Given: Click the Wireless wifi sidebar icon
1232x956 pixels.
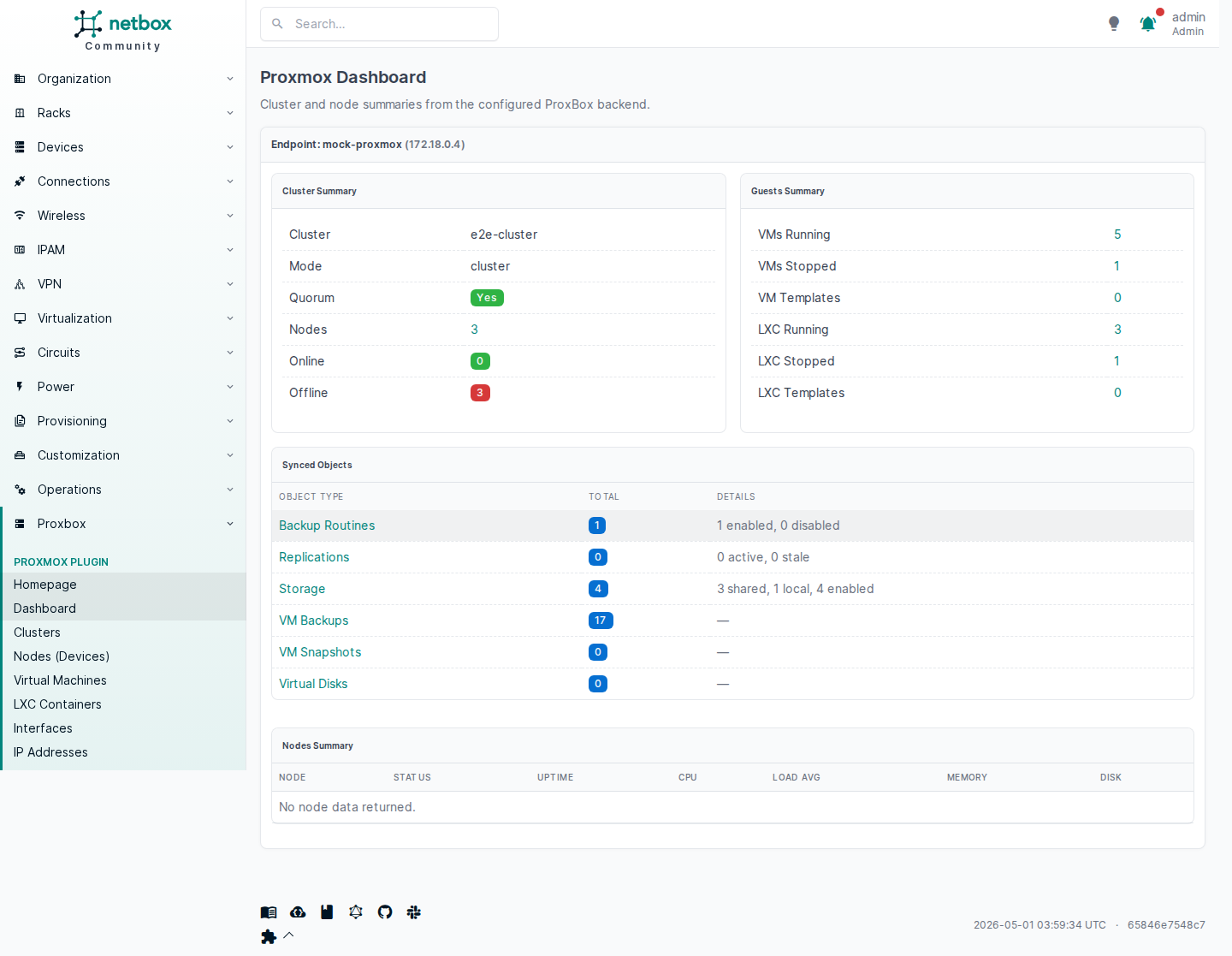Looking at the screenshot, I should click(20, 216).
